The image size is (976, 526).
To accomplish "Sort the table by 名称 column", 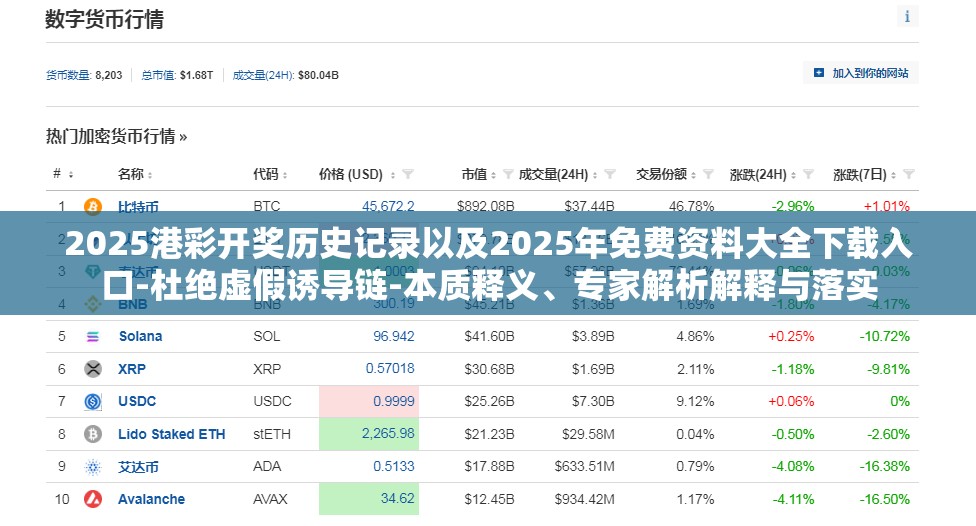I will click(x=135, y=174).
